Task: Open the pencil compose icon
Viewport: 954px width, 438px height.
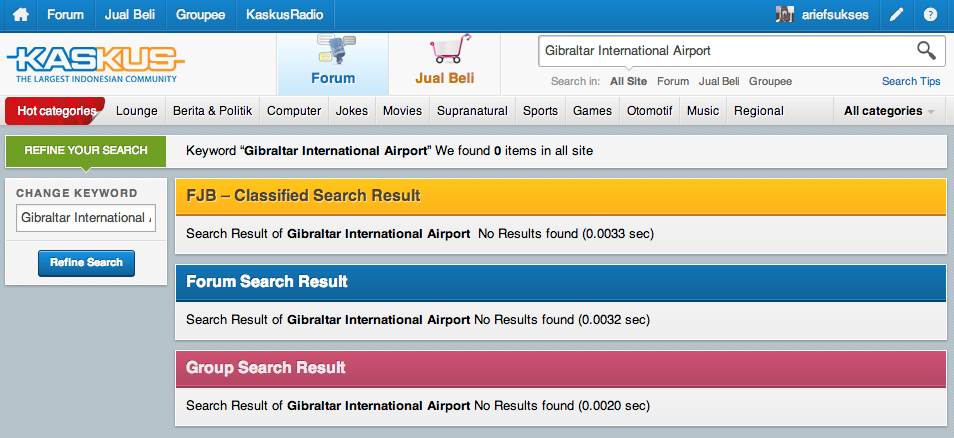Action: tap(896, 15)
